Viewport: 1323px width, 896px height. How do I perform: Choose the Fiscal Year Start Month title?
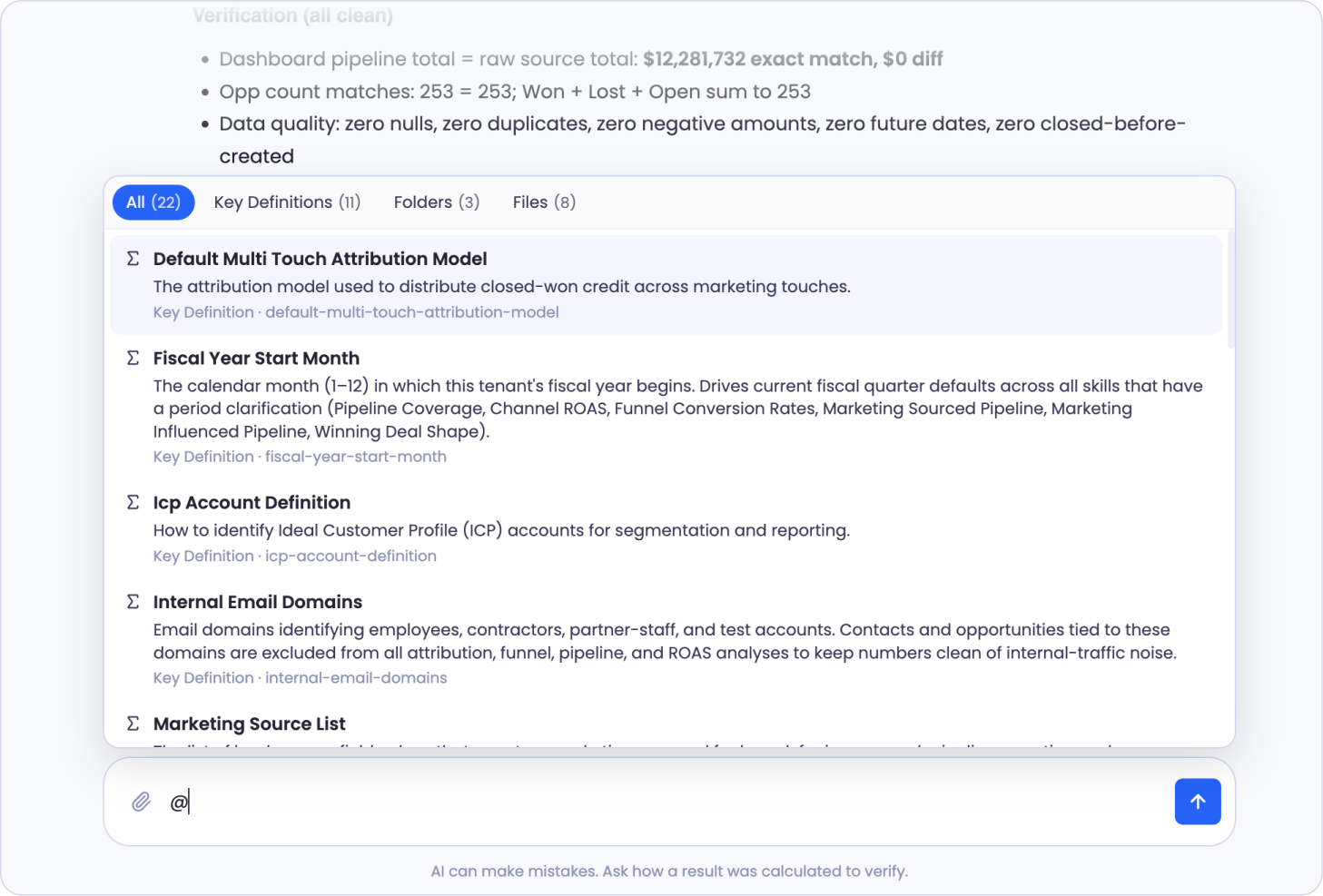click(256, 358)
